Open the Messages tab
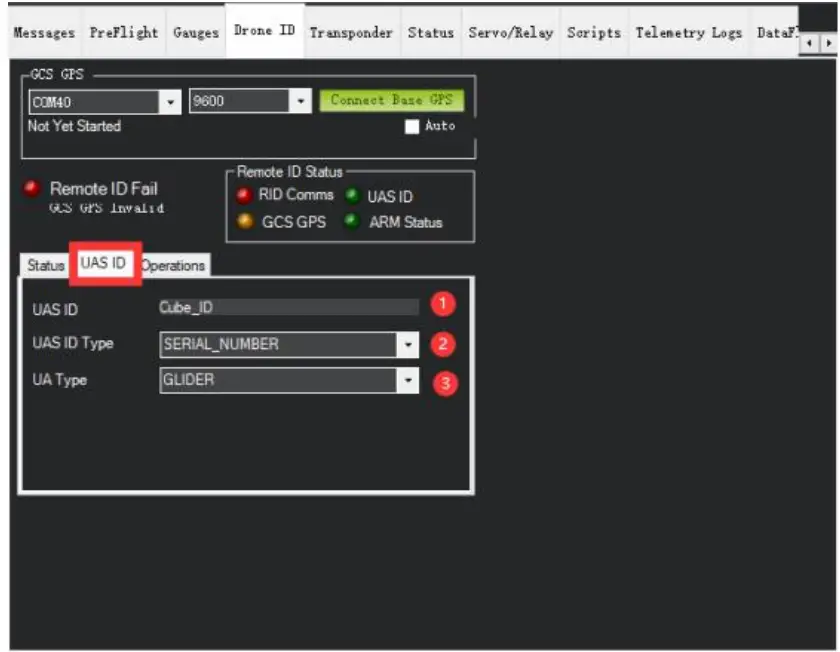 (44, 33)
